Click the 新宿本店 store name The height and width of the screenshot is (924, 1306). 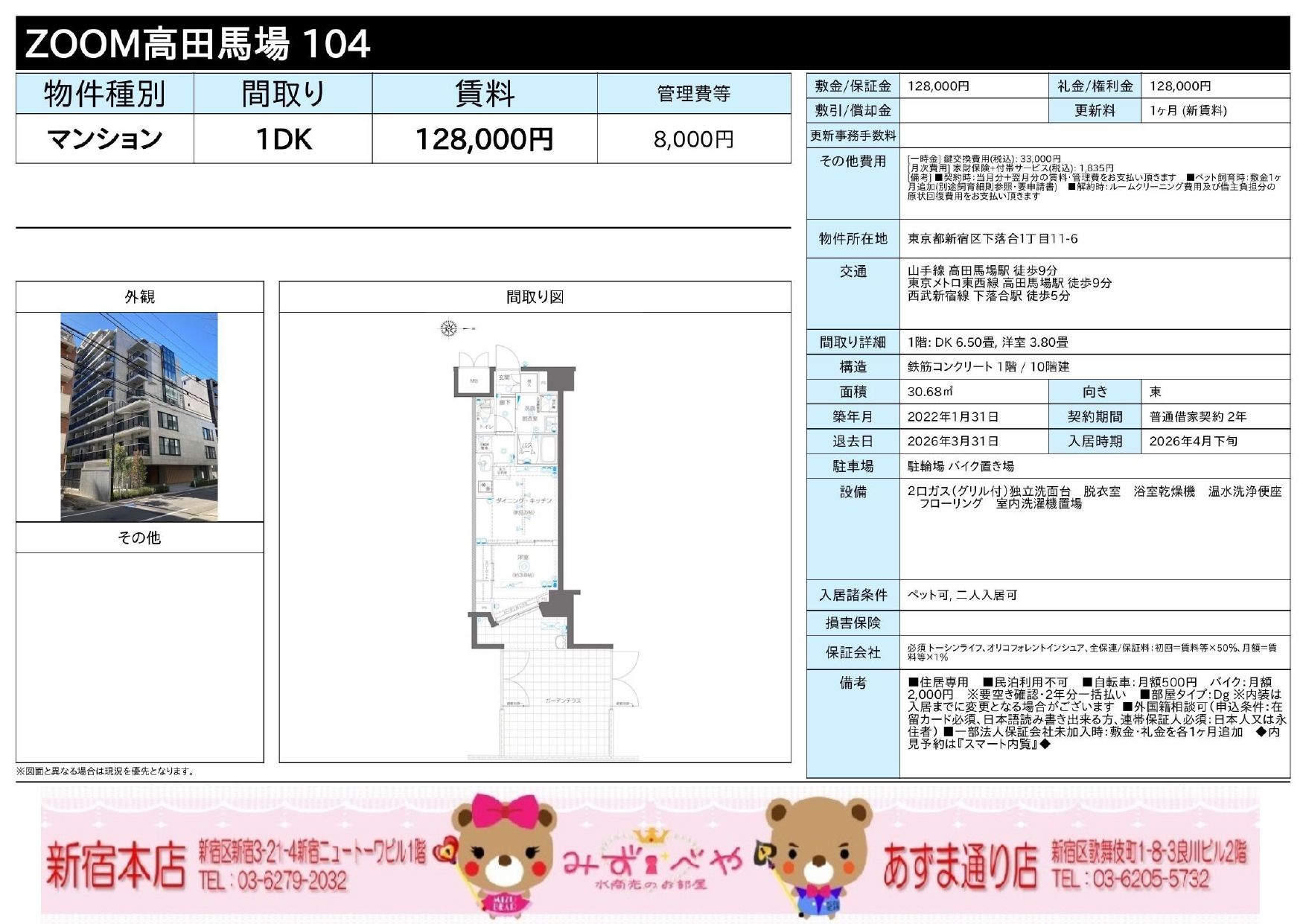click(115, 866)
